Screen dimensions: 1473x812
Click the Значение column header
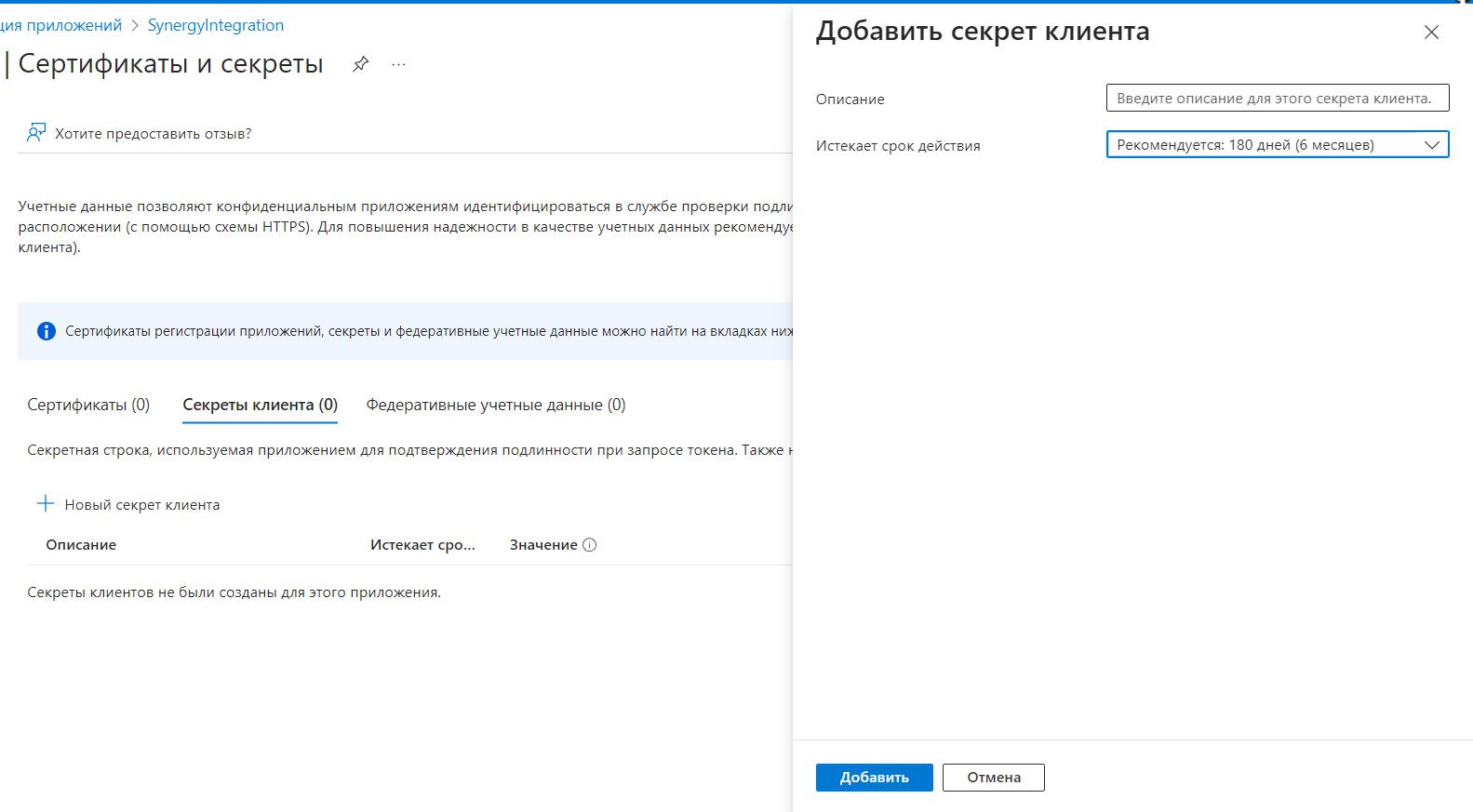[543, 545]
